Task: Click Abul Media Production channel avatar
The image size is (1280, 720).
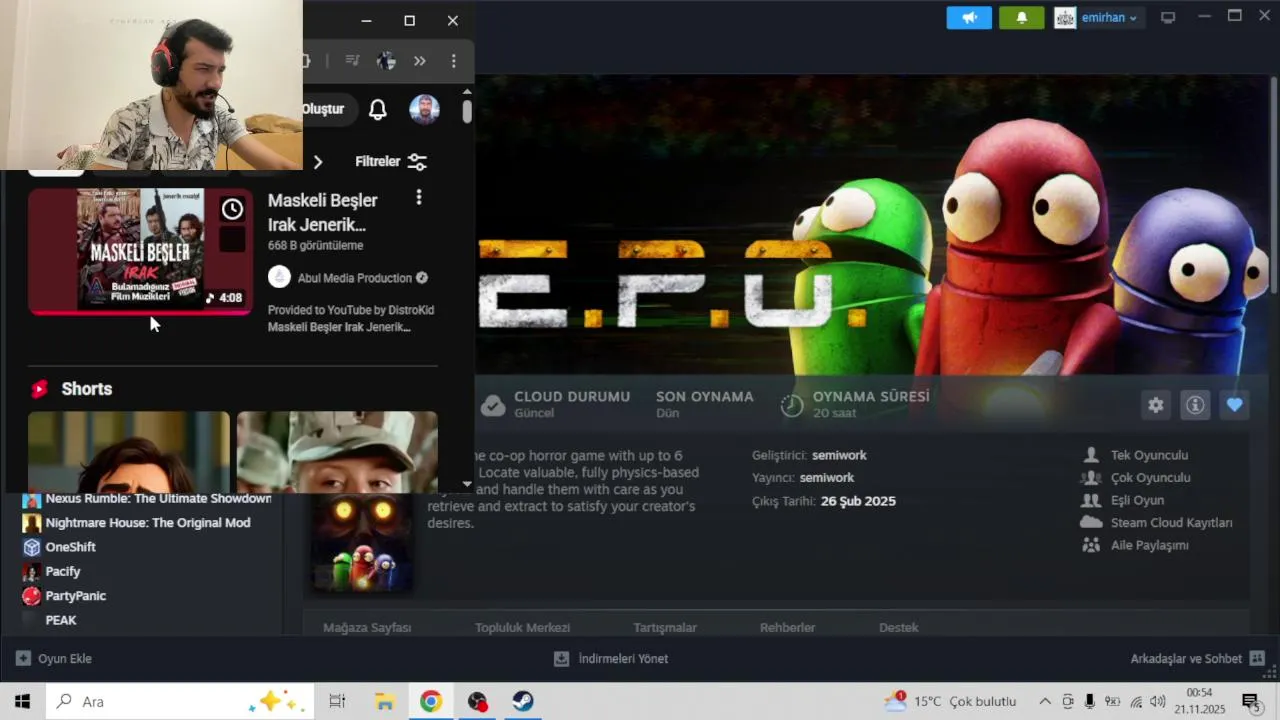Action: coord(279,278)
